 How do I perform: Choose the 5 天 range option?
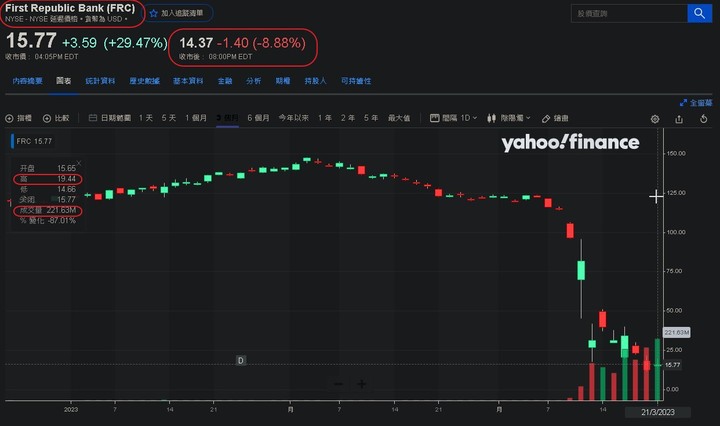169,118
